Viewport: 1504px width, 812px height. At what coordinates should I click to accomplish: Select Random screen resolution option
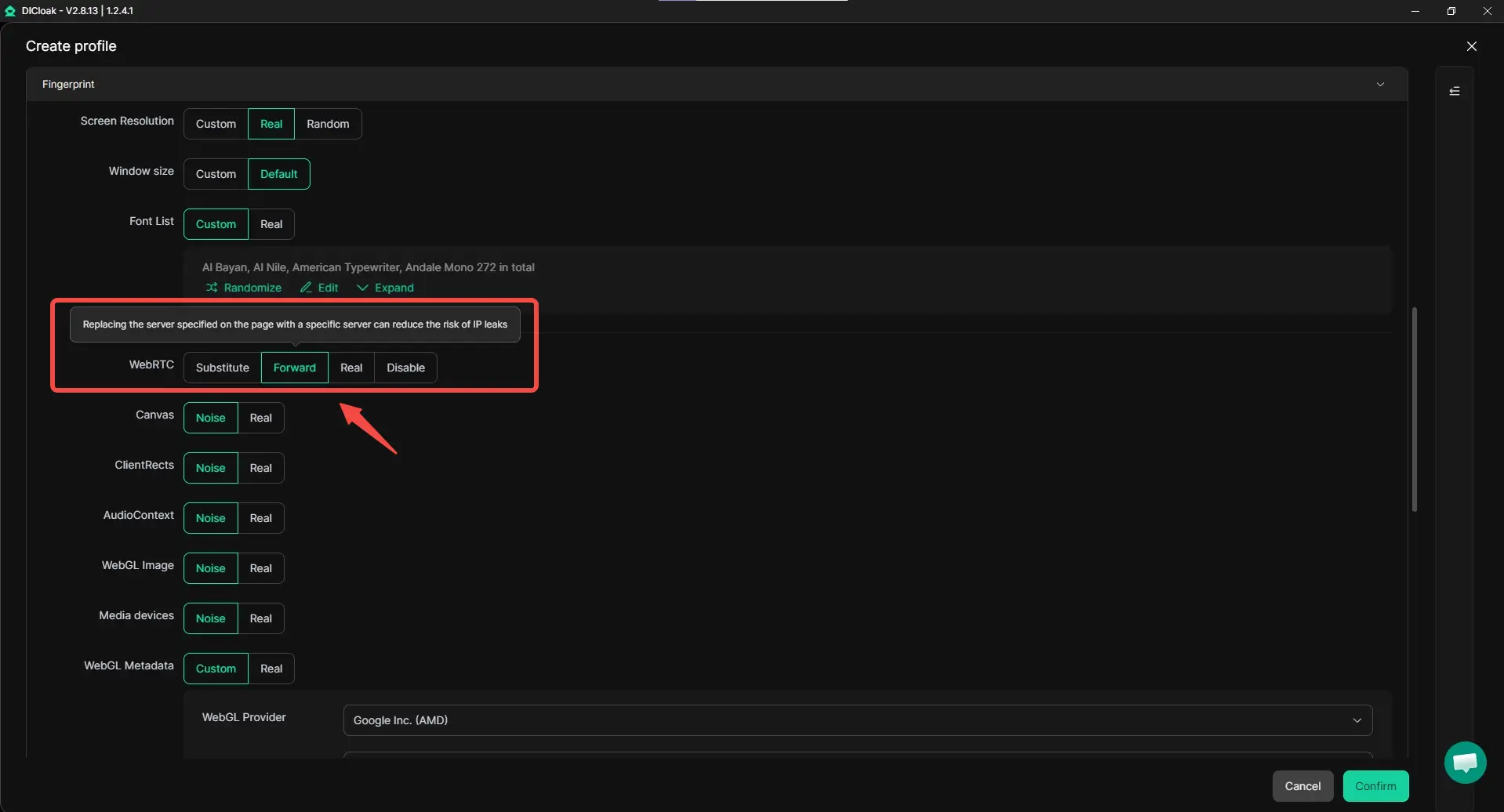328,124
